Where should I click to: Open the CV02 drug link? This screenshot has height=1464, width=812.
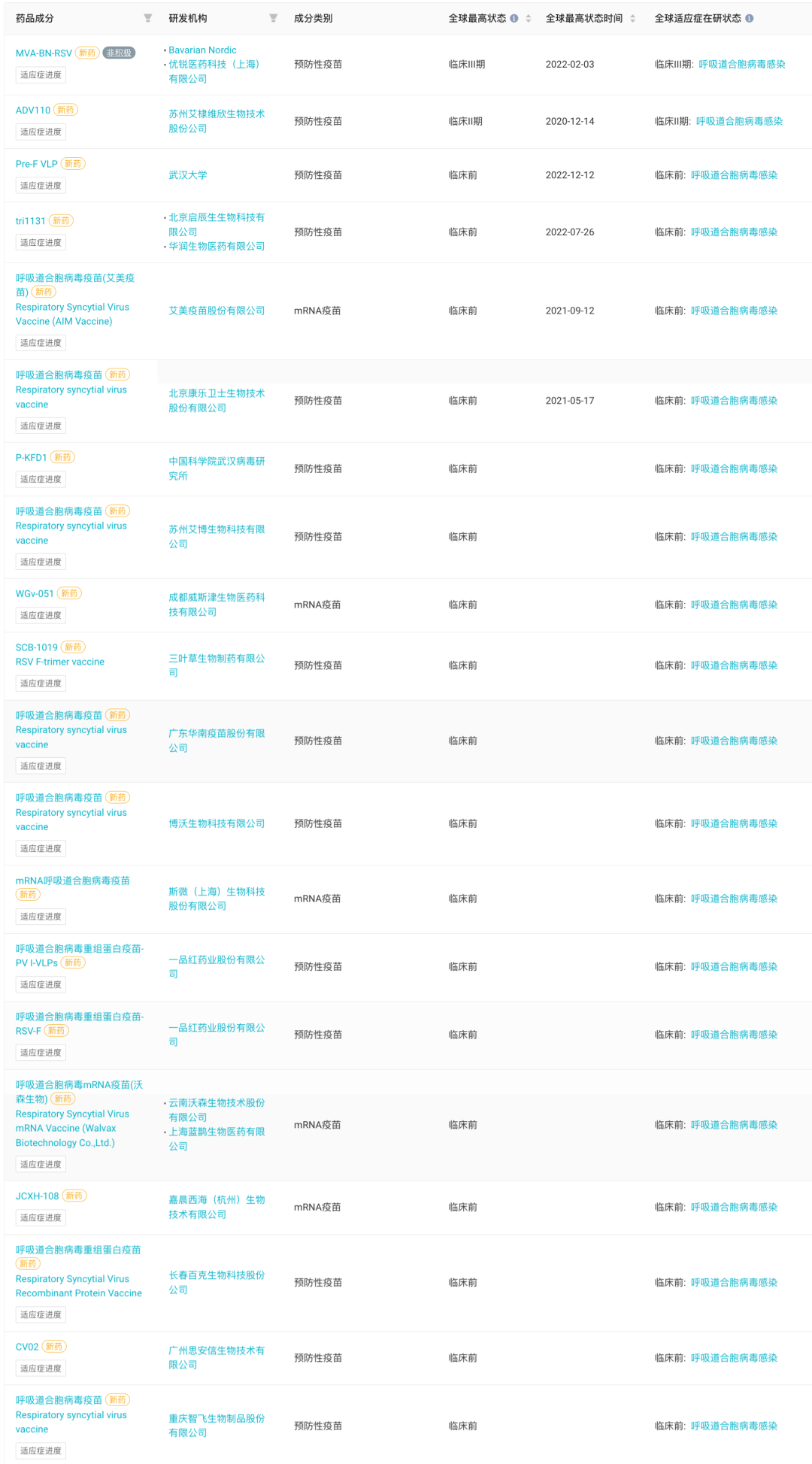point(27,1347)
